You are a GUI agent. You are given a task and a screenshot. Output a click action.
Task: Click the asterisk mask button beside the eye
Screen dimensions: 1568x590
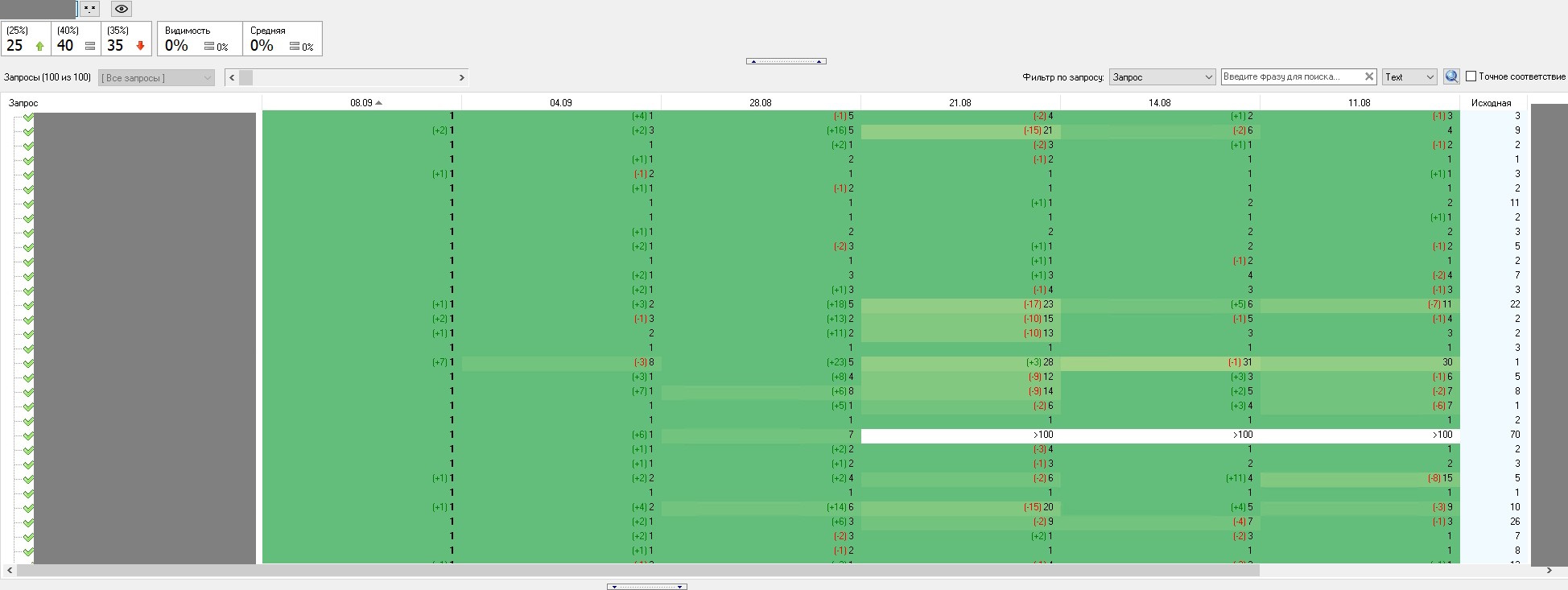(x=89, y=9)
